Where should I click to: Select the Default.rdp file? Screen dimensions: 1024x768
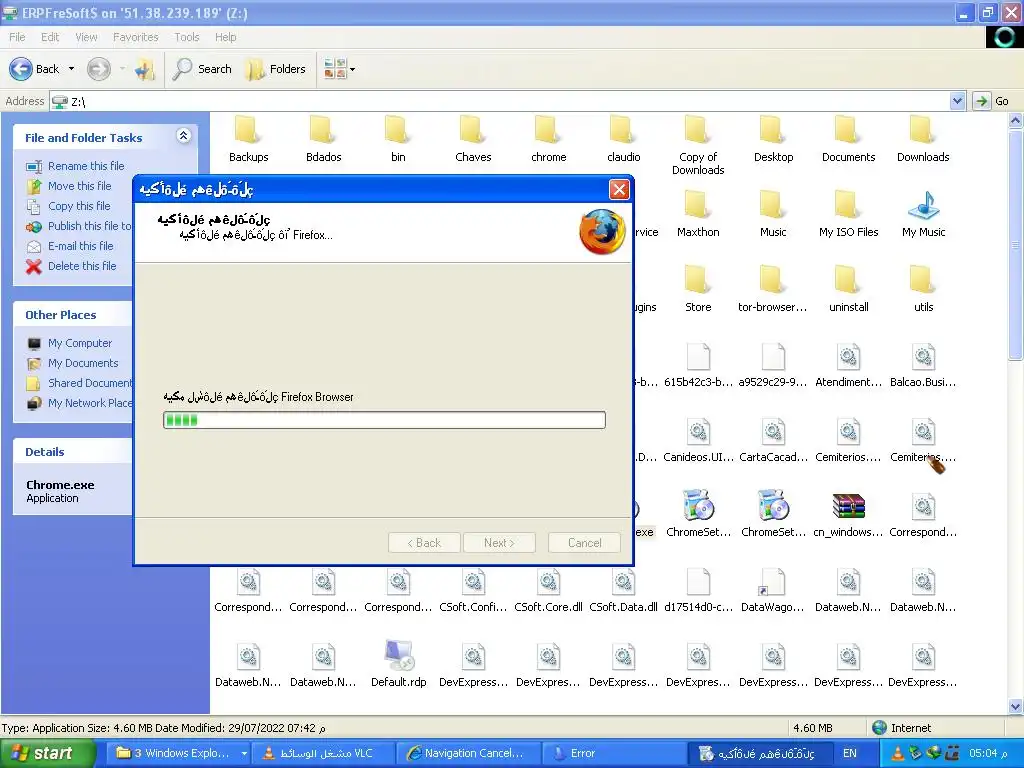[398, 664]
